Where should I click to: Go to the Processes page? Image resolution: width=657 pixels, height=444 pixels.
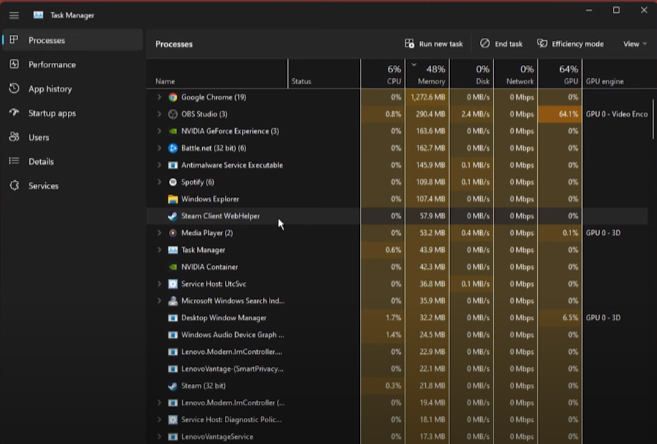pos(72,40)
